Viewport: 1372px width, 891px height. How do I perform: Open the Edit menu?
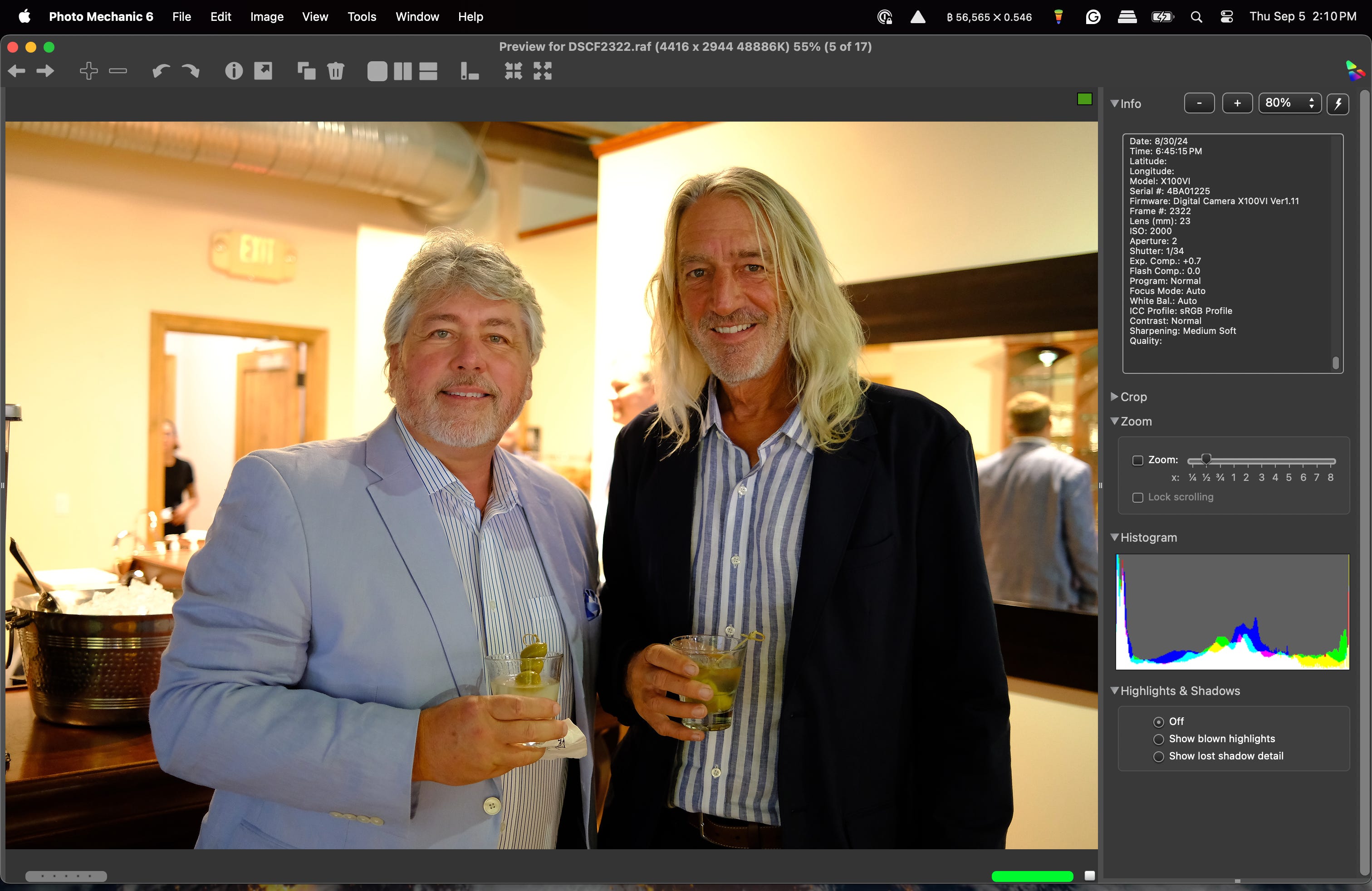[x=221, y=17]
